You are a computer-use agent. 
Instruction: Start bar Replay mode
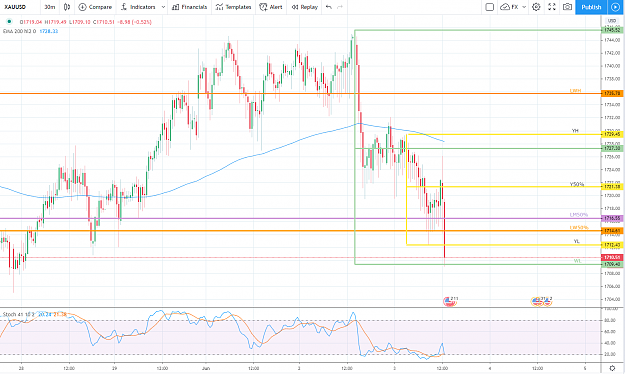(305, 7)
